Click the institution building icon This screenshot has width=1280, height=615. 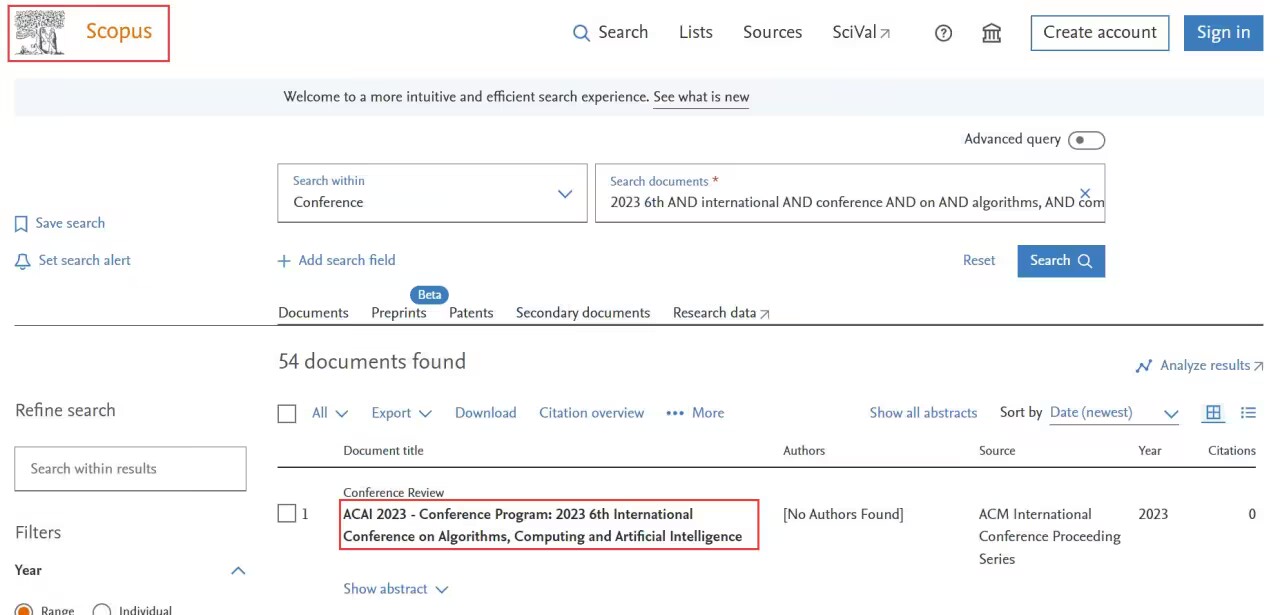991,33
